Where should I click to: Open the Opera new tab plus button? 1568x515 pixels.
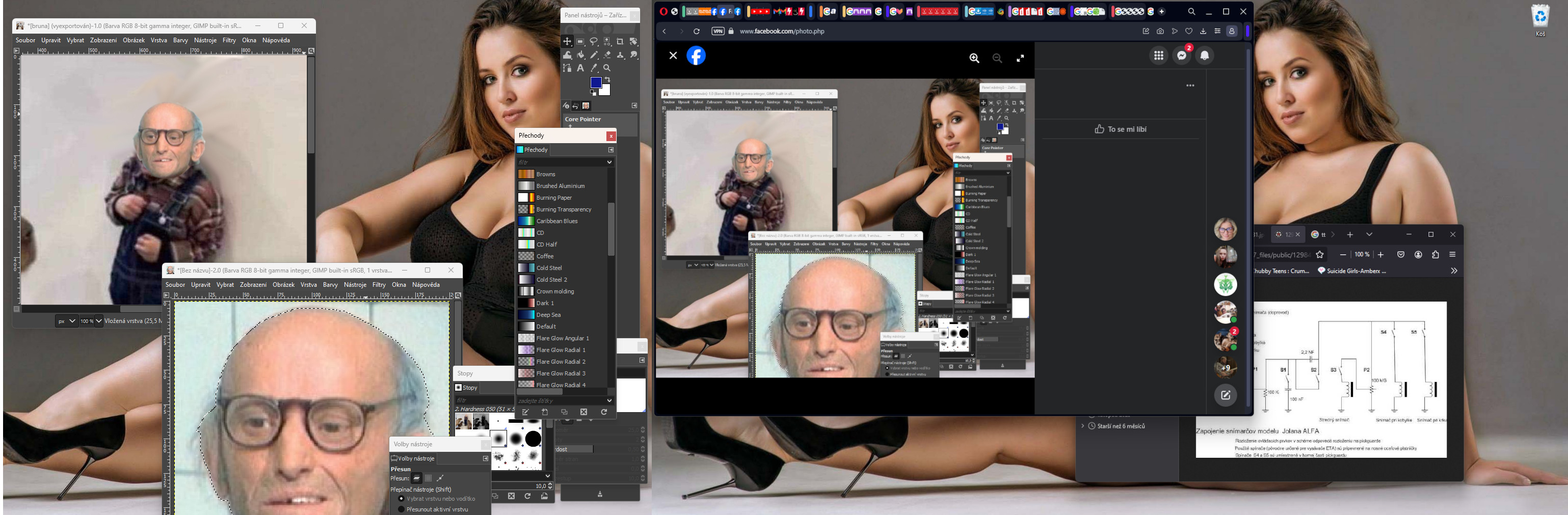[1161, 12]
